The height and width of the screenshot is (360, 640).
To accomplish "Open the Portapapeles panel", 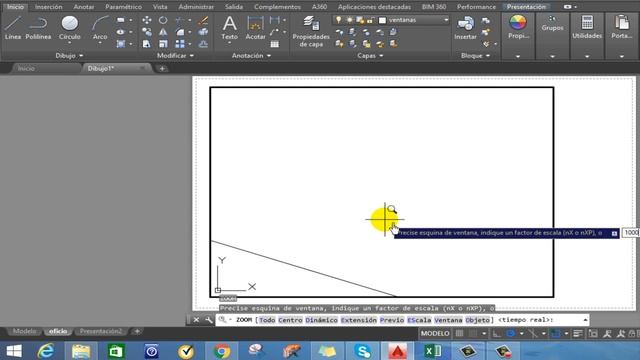I will click(x=622, y=28).
